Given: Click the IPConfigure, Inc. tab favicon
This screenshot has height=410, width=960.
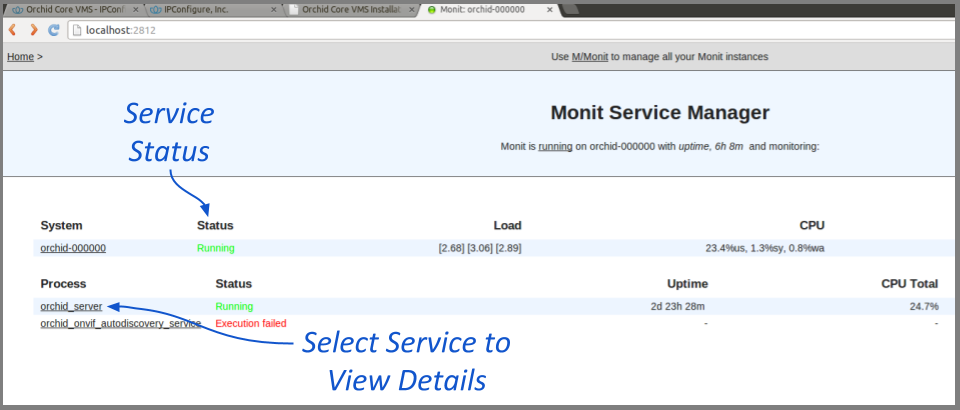Looking at the screenshot, I should point(156,10).
